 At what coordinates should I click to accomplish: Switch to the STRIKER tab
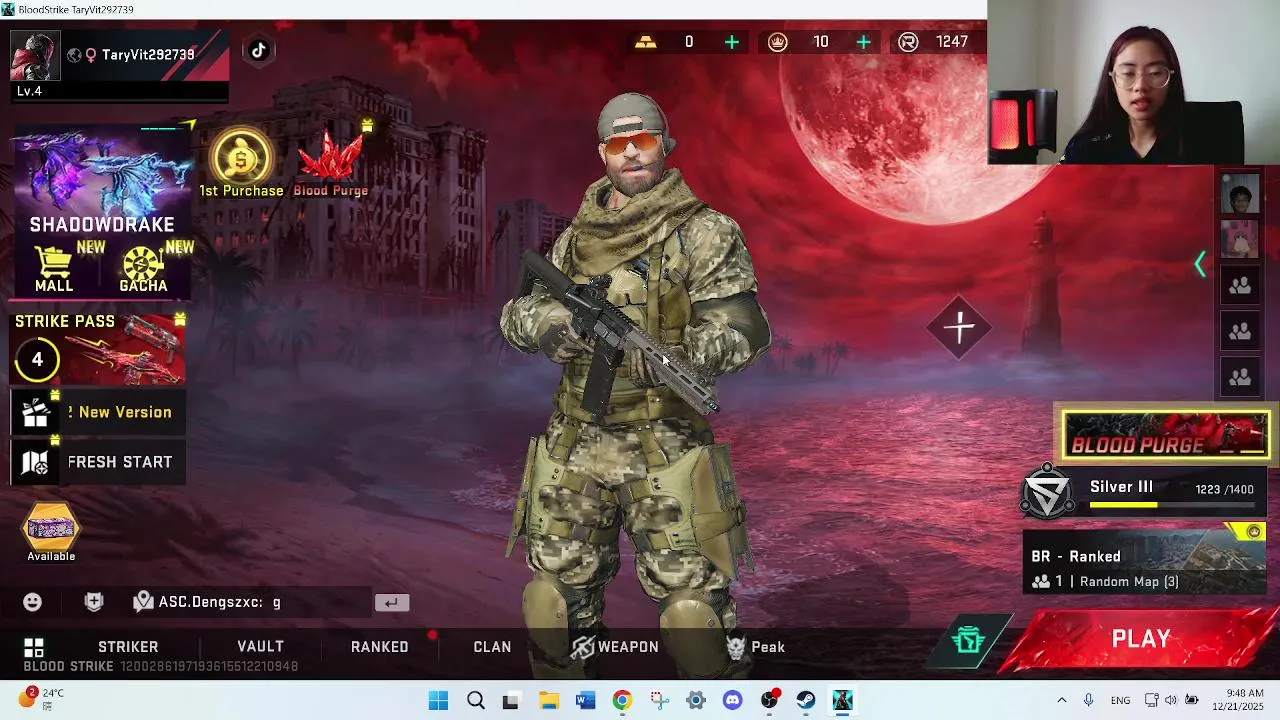pos(128,647)
